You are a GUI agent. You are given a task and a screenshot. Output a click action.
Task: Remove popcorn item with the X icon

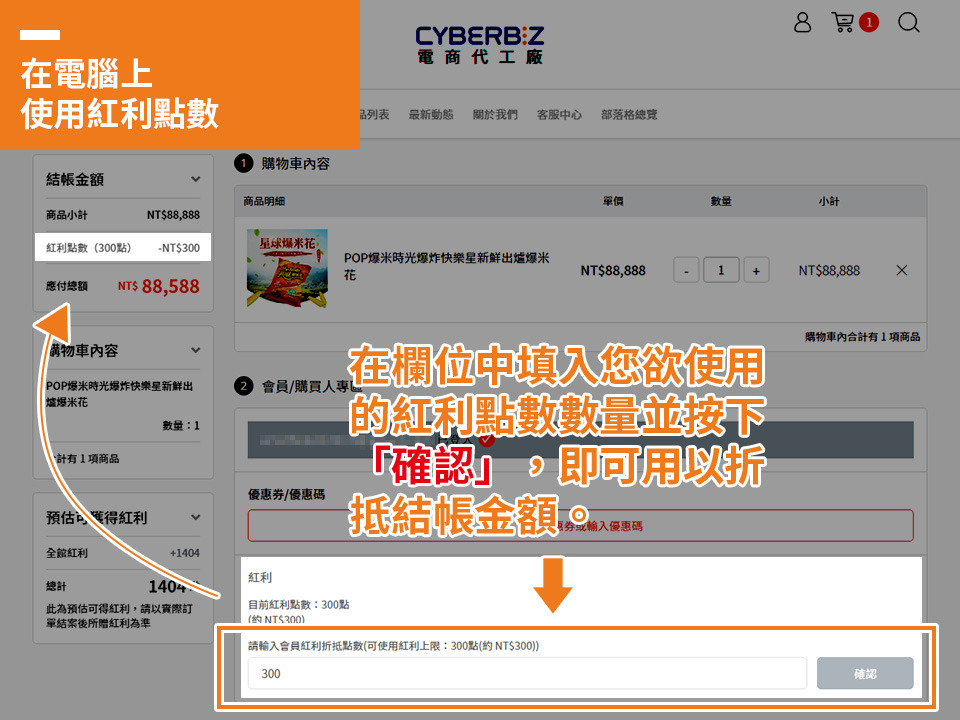pyautogui.click(x=901, y=270)
